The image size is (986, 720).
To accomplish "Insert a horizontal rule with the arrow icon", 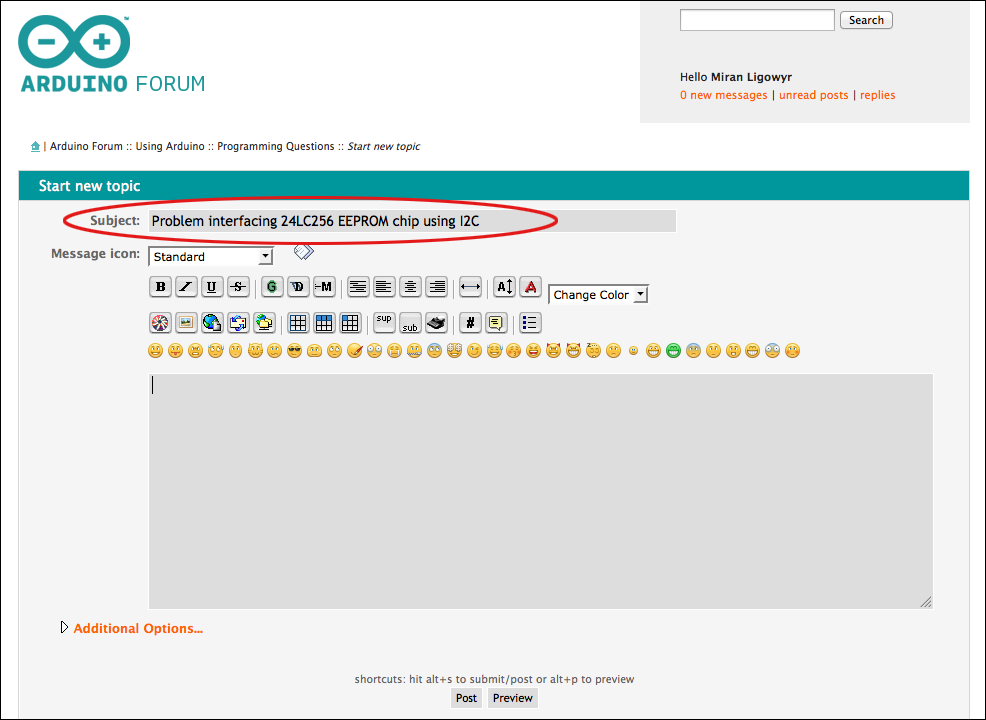I will tap(470, 287).
